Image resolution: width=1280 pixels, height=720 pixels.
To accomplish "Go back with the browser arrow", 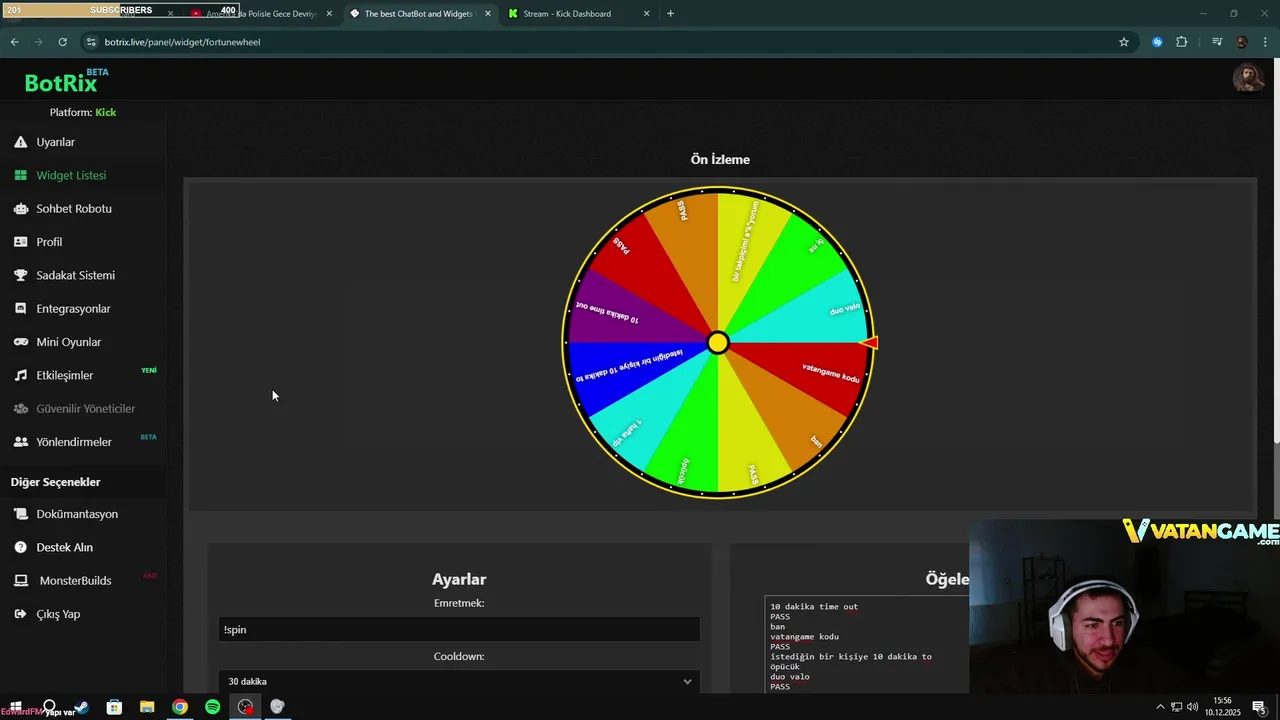I will pyautogui.click(x=14, y=42).
